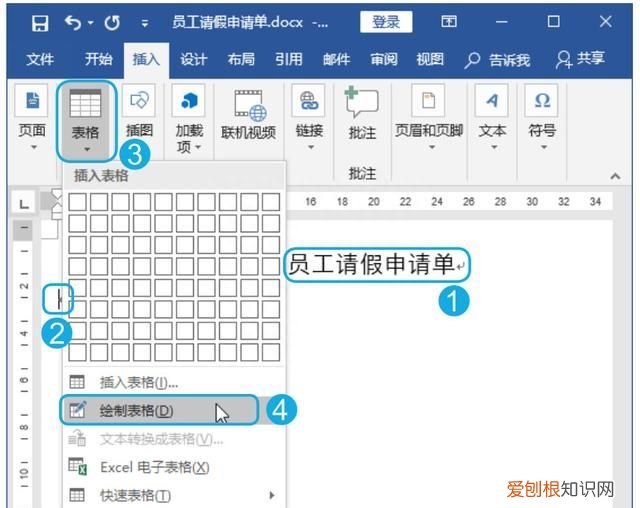Click the submenu arrow of 快速表格(T)
Screen dimensions: 640x508
272,495
